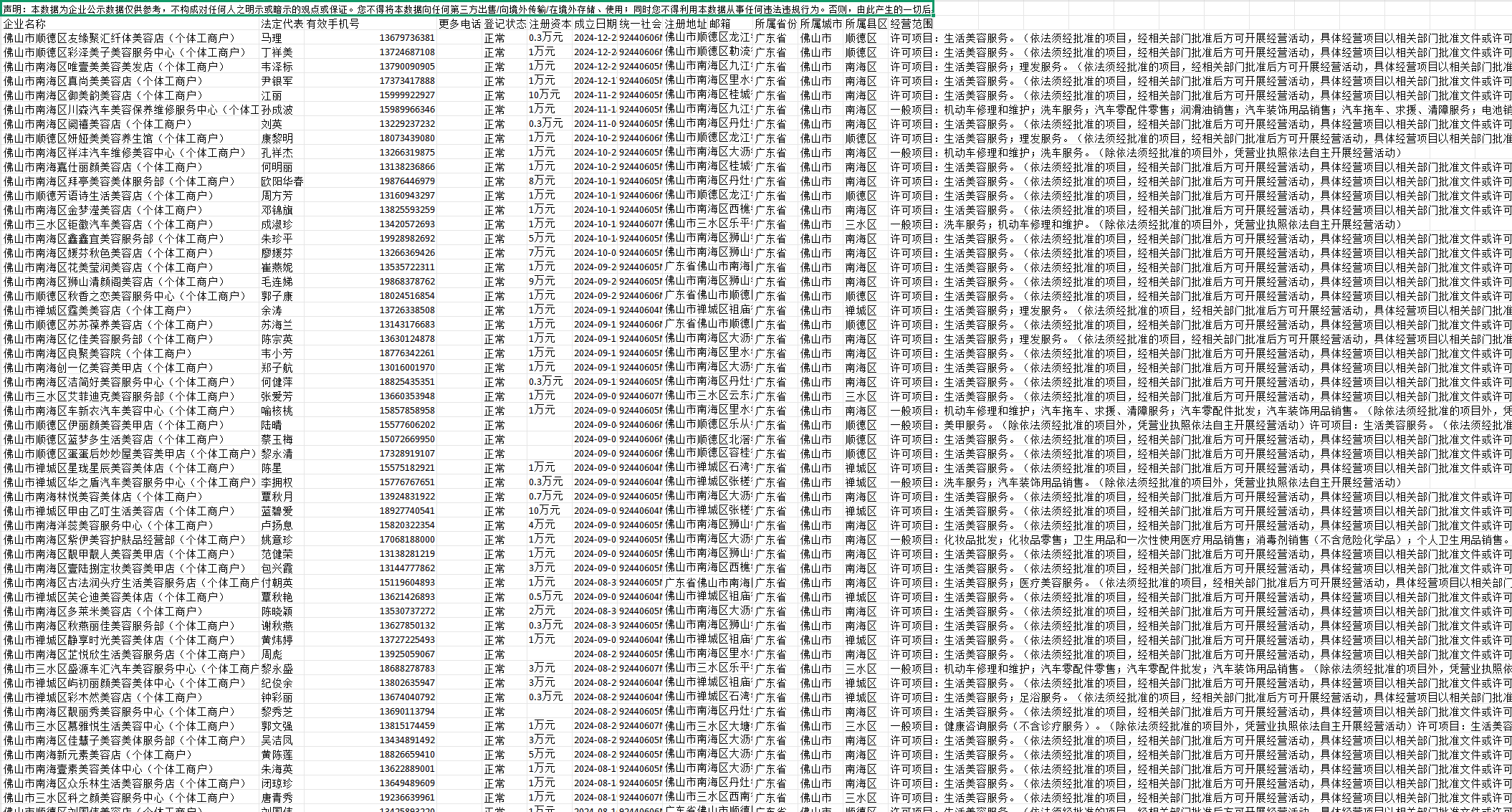Click legal representative cell 孙成波
The width and height of the screenshot is (1512, 812).
(x=277, y=110)
